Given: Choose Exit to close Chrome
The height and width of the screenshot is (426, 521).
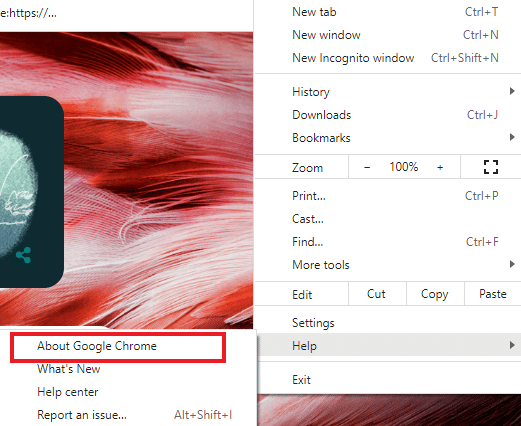Looking at the screenshot, I should click(x=388, y=380).
